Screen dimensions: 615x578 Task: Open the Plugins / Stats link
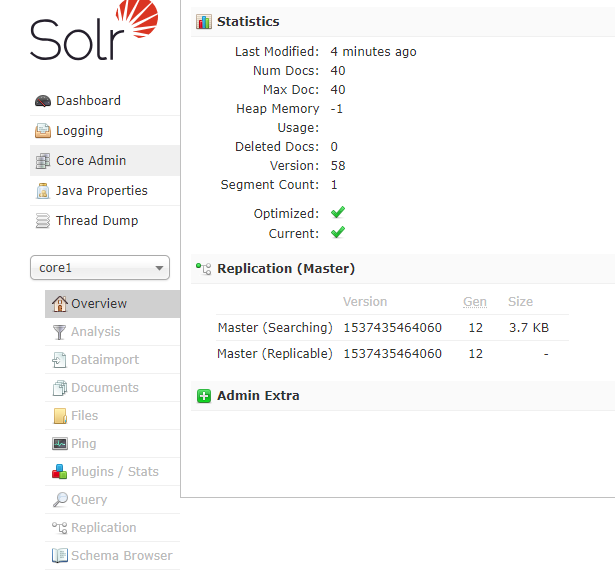[x=115, y=472]
